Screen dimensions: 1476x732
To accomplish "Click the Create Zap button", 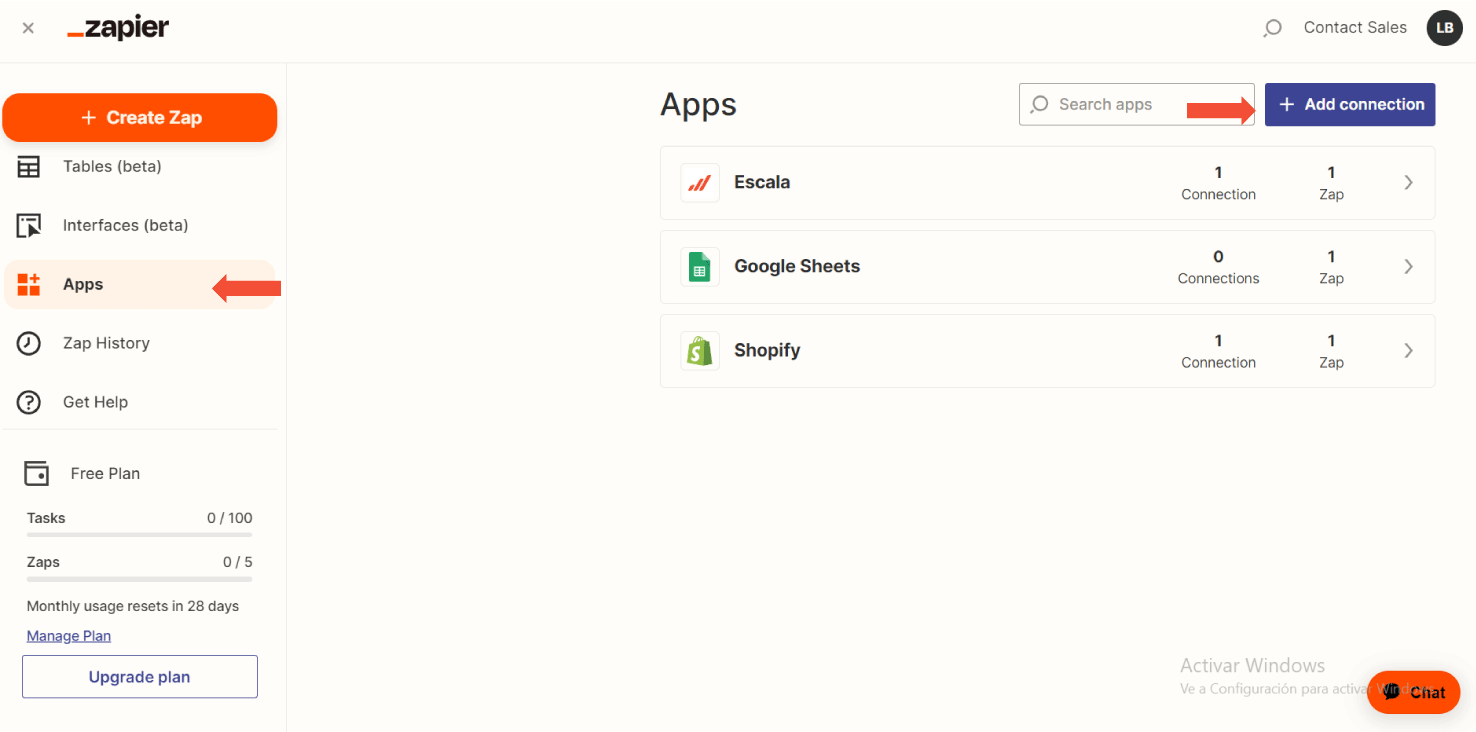I will (x=140, y=118).
